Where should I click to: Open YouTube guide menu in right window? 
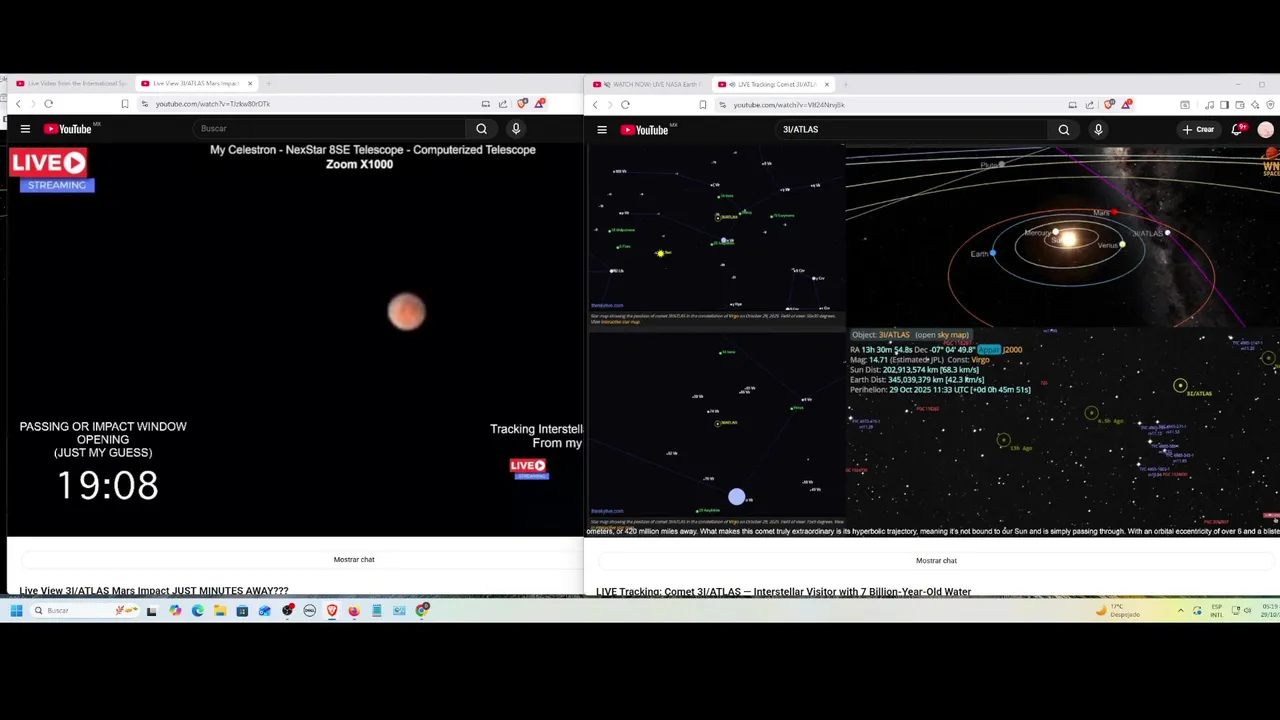602,130
